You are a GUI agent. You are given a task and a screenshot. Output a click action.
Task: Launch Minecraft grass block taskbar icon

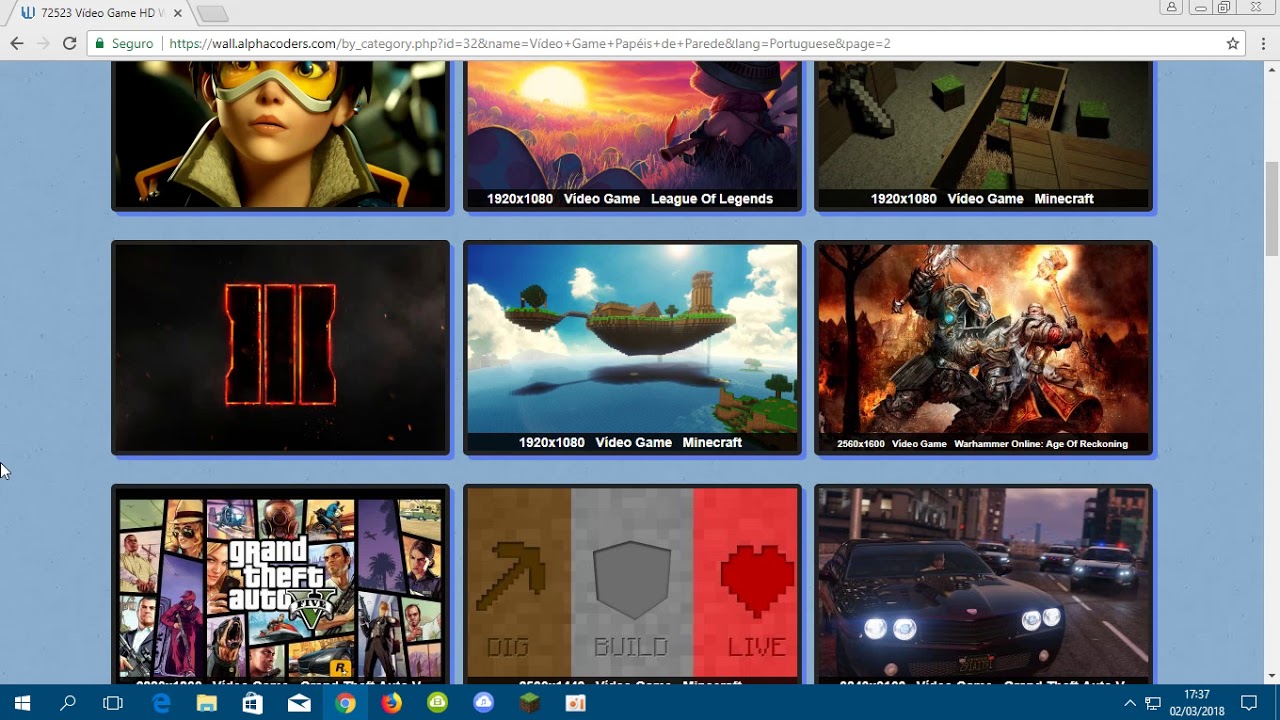(x=529, y=703)
